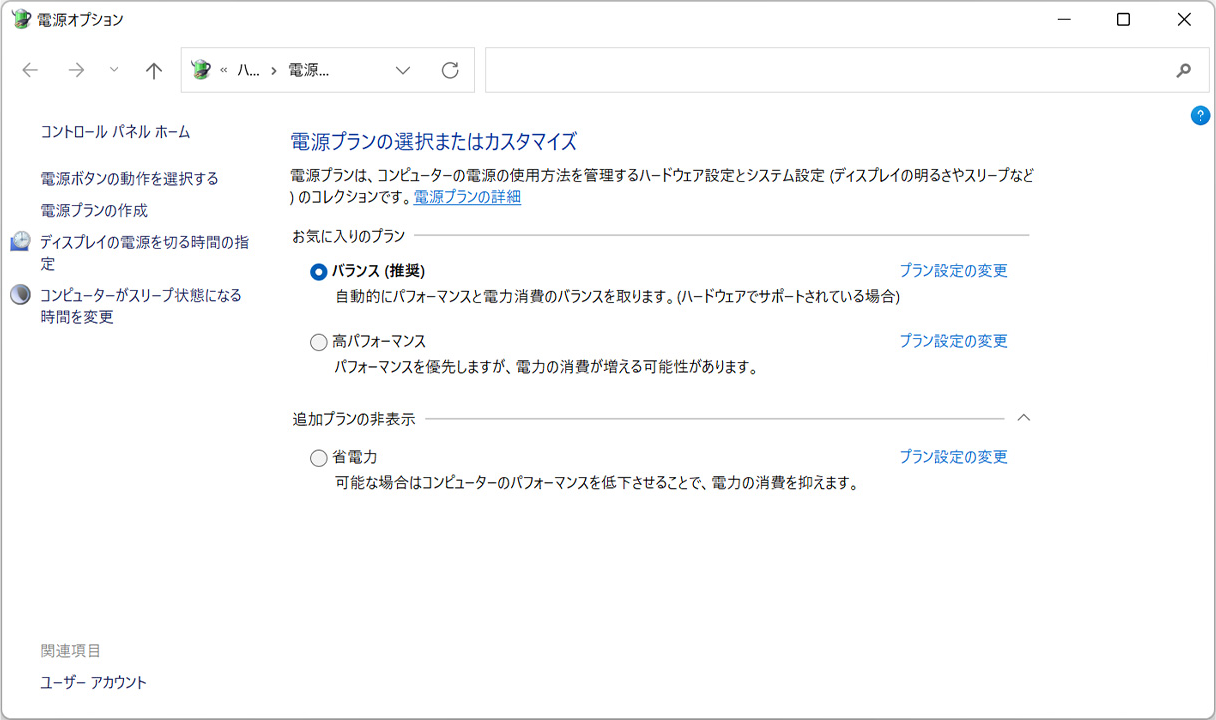
Task: Click the sleep moon icon in sidebar
Action: [x=20, y=295]
